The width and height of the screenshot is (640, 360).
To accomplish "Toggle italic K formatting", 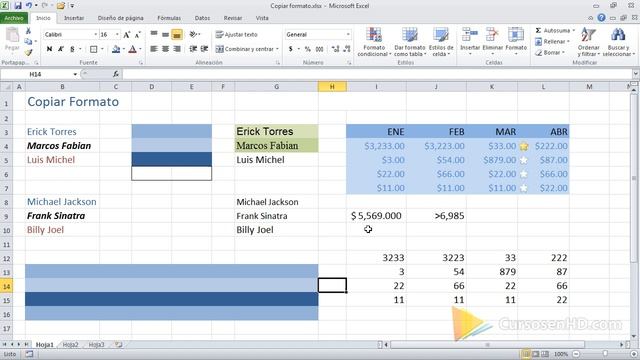I will pos(60,49).
